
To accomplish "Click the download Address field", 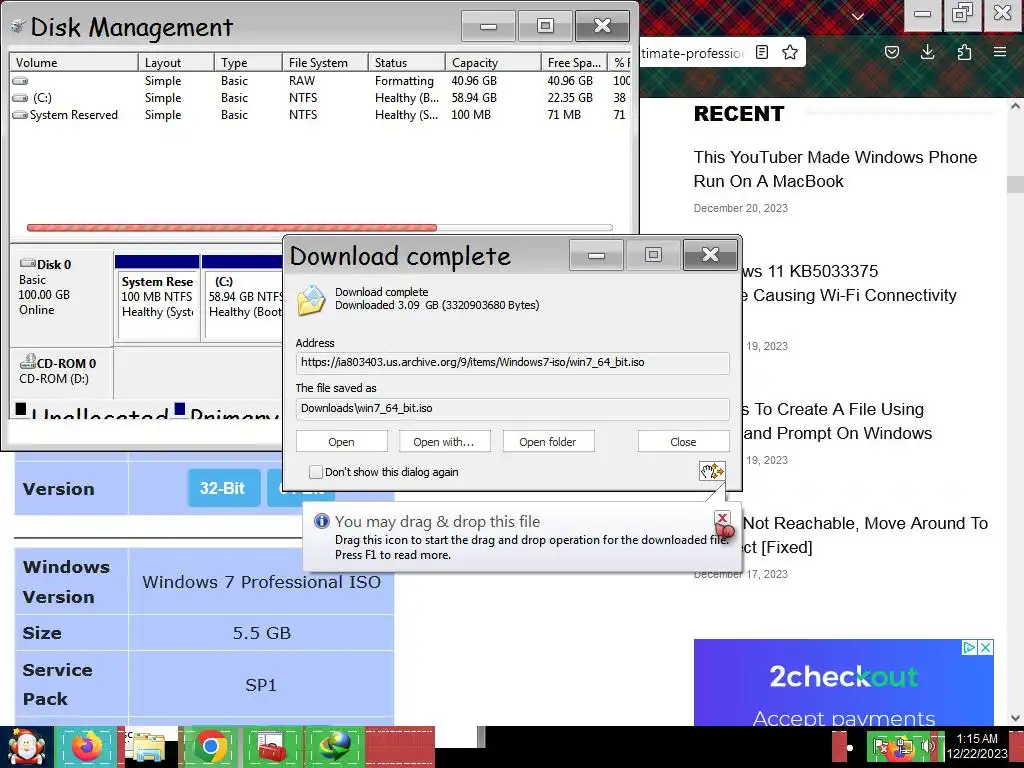I will 513,362.
